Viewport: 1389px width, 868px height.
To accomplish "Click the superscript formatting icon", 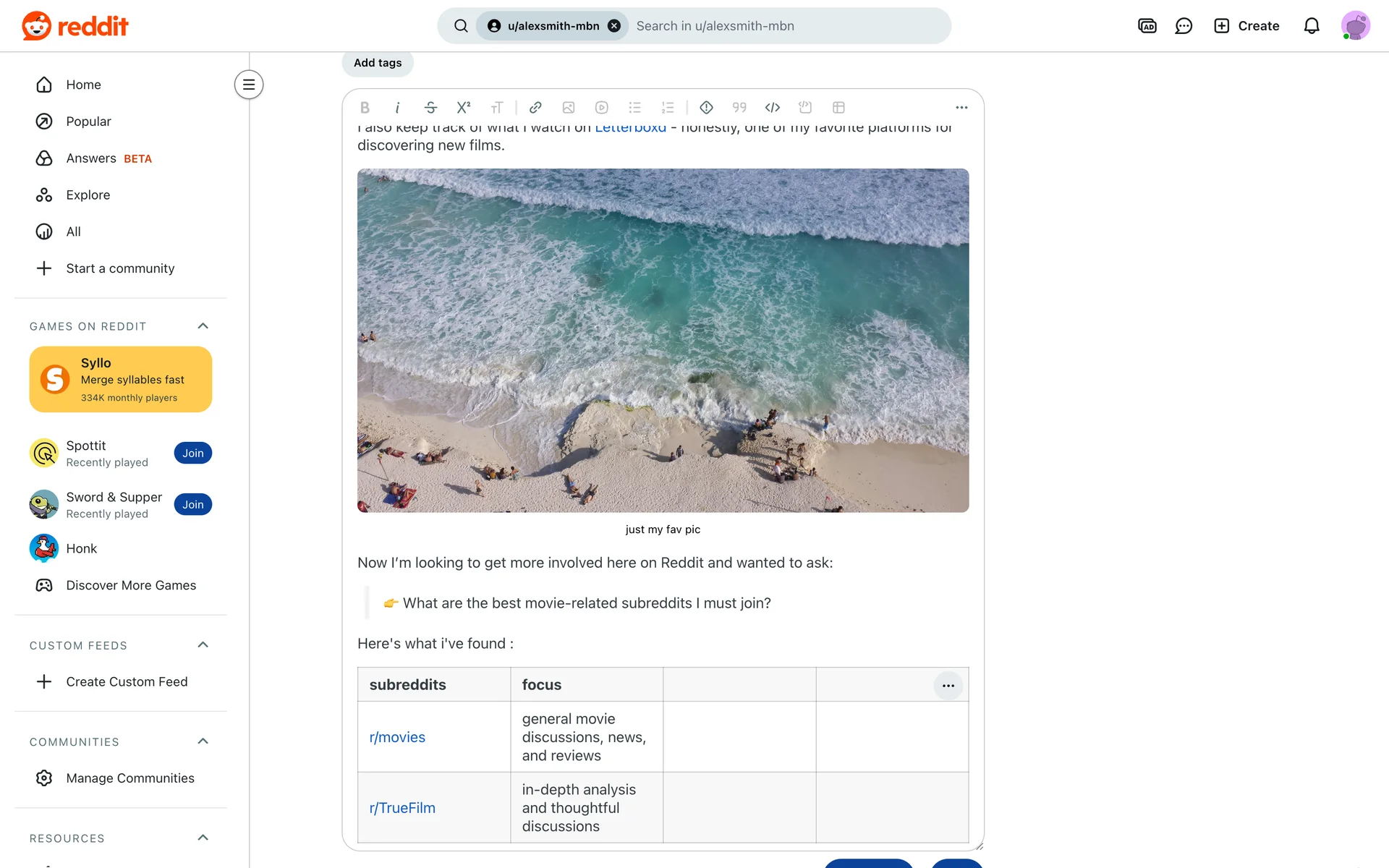I will coord(464,108).
